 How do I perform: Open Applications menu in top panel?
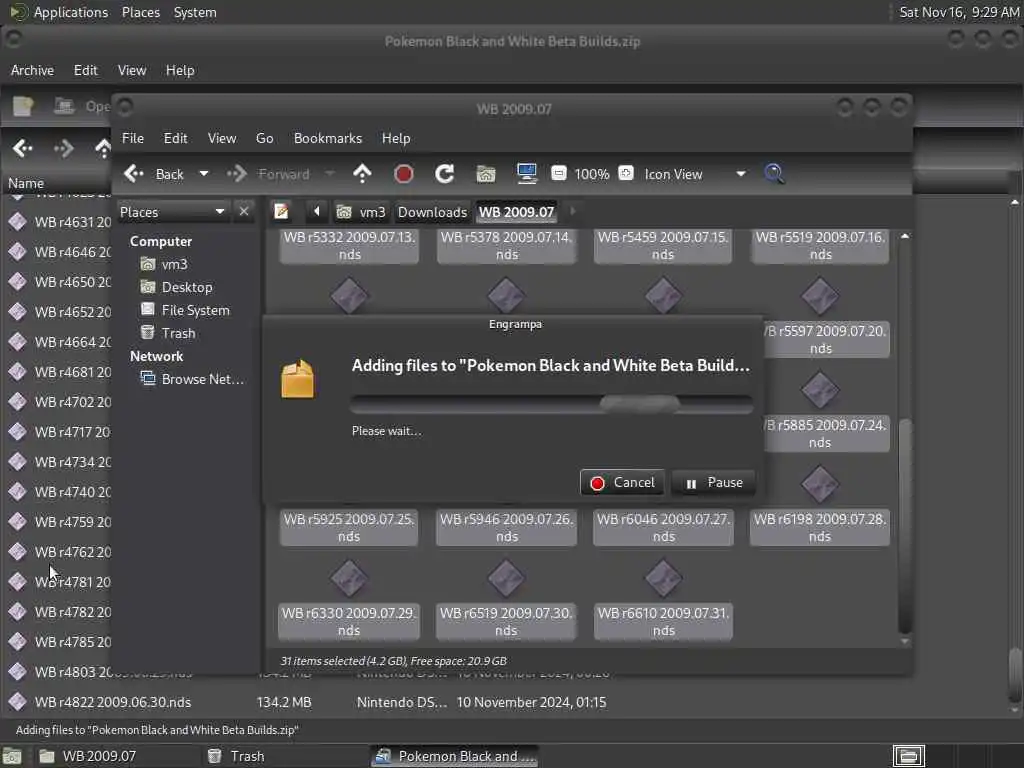click(x=59, y=12)
